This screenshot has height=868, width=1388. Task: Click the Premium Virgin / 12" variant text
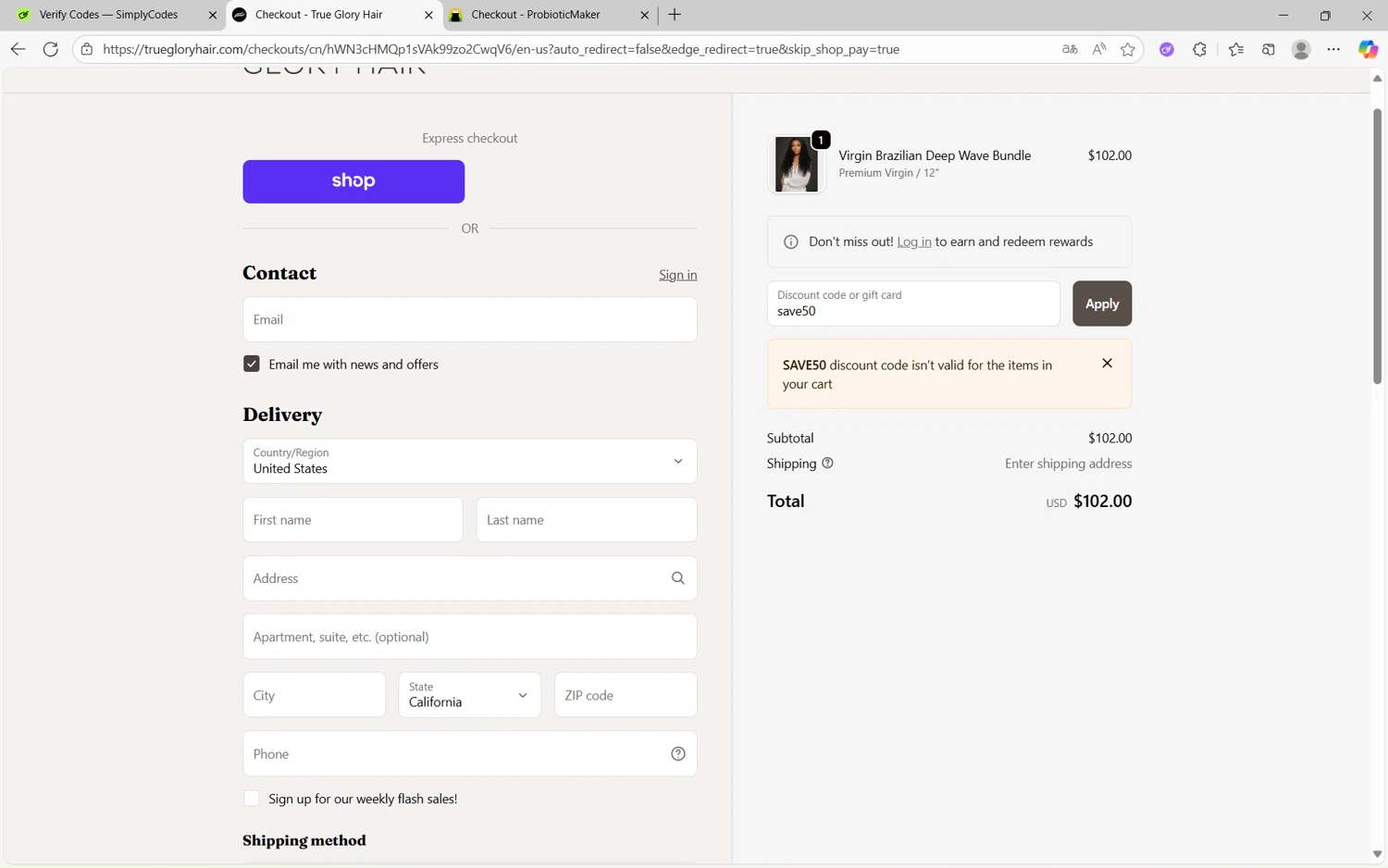[888, 173]
